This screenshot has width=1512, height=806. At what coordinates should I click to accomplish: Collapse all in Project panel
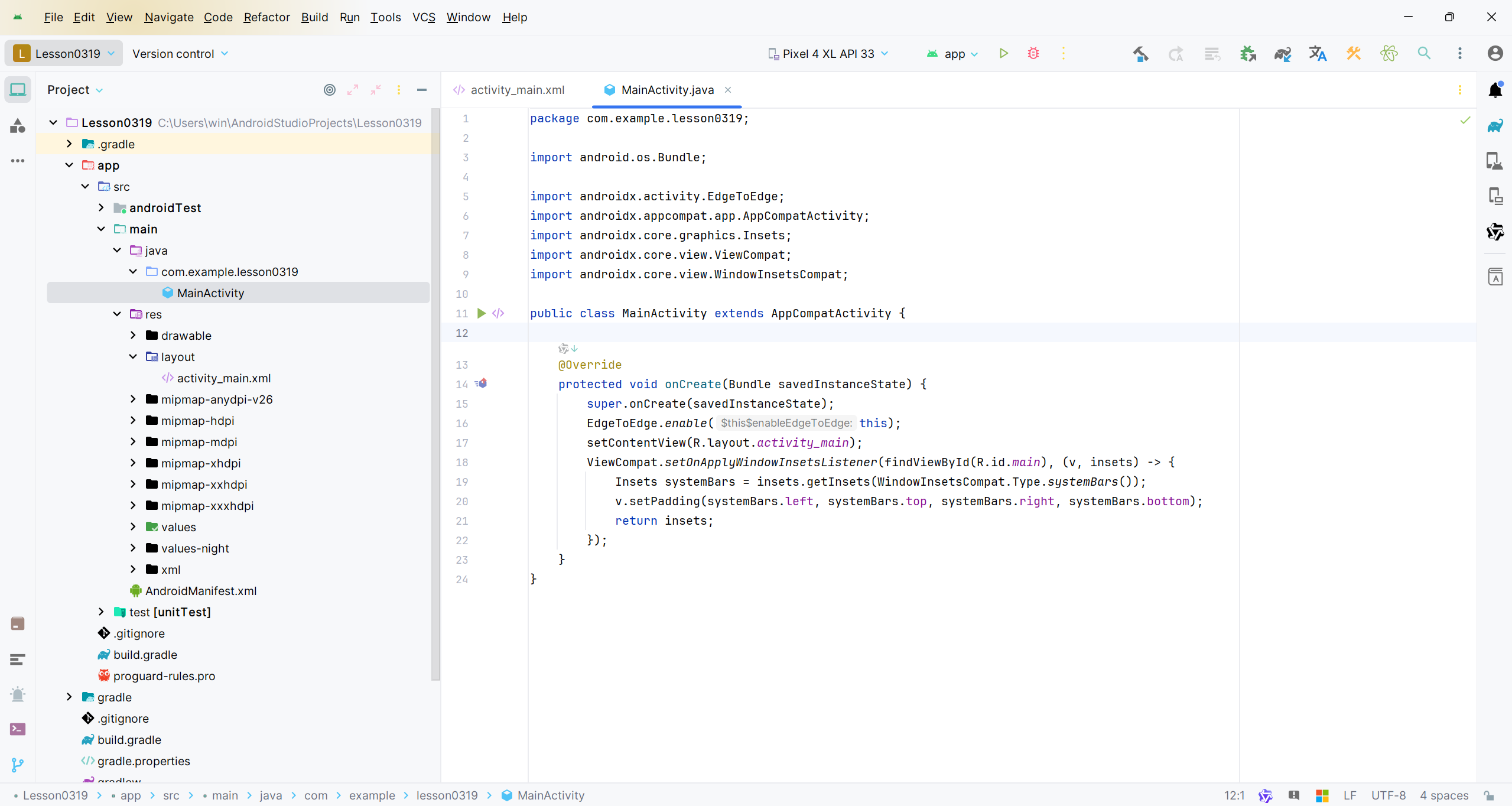[376, 90]
